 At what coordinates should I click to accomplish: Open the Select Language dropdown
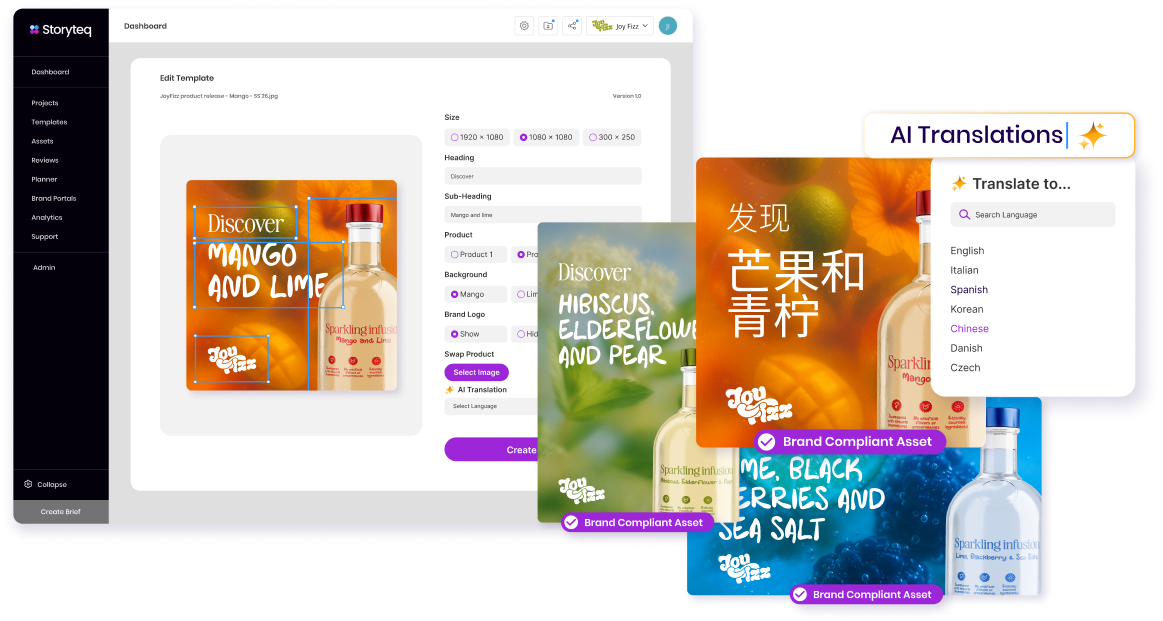(492, 406)
